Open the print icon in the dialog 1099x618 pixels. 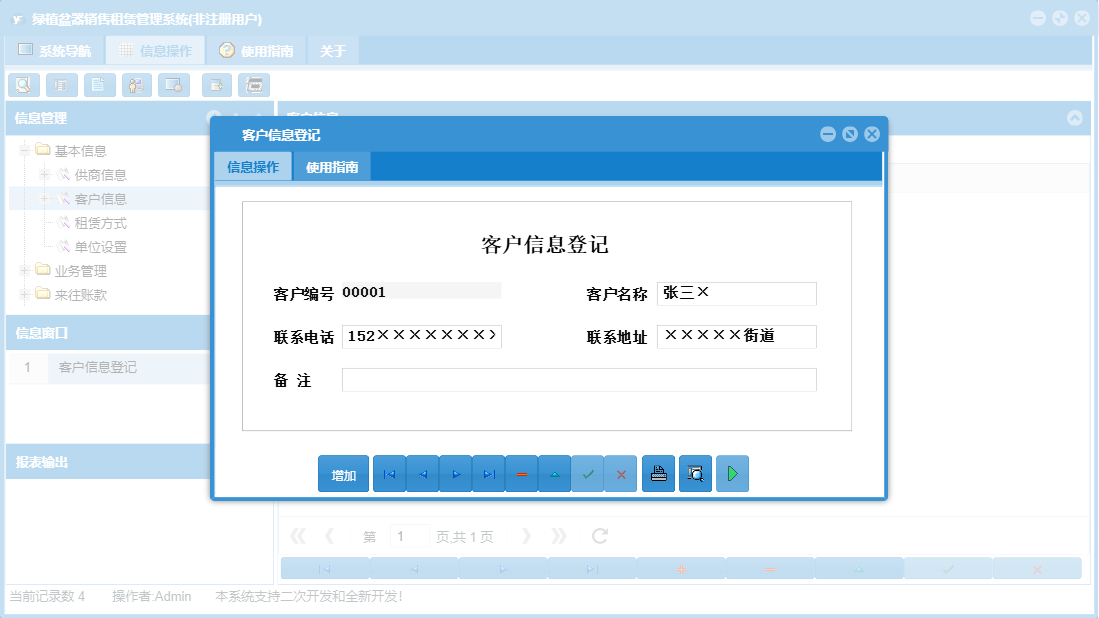[658, 473]
